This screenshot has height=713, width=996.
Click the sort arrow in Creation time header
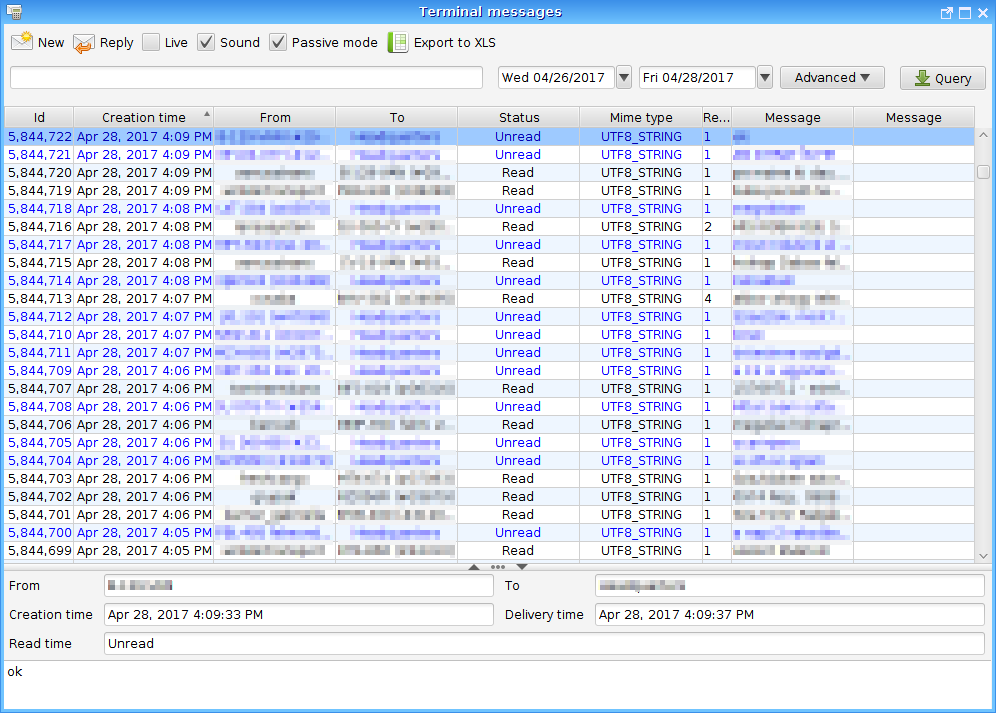[207, 114]
